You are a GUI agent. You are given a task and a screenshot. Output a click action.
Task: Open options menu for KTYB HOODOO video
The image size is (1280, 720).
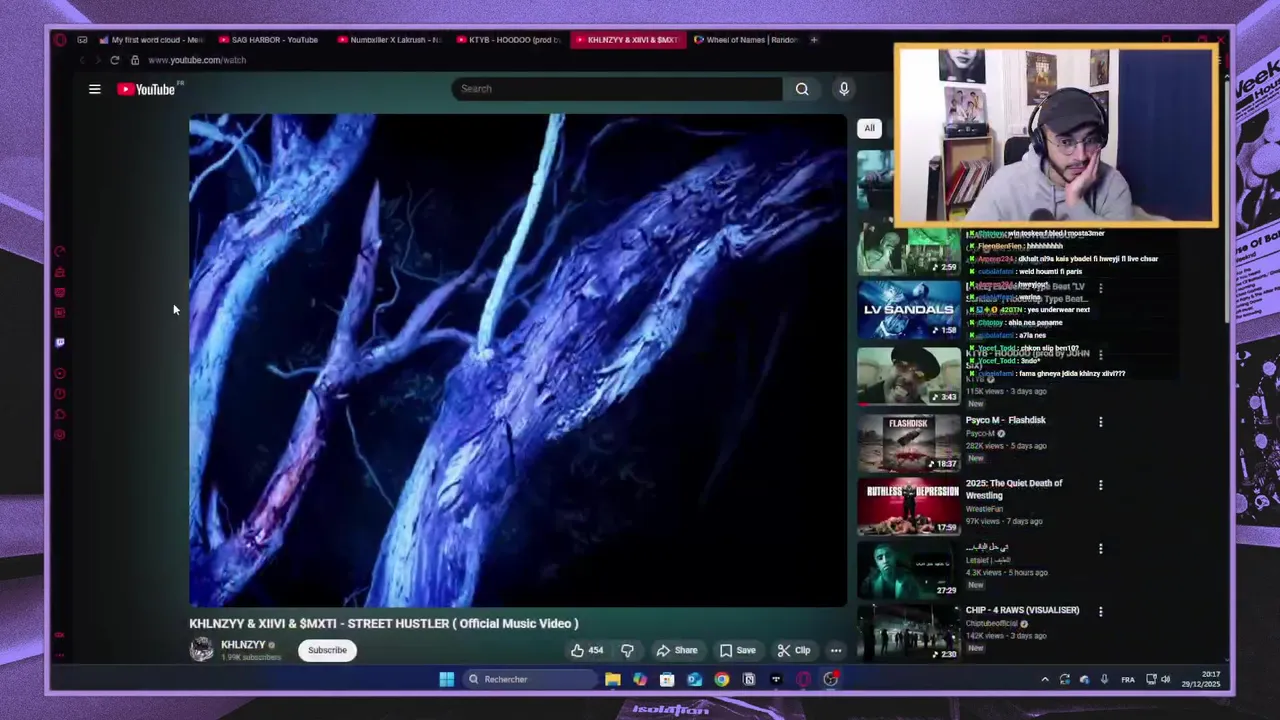coord(1101,354)
